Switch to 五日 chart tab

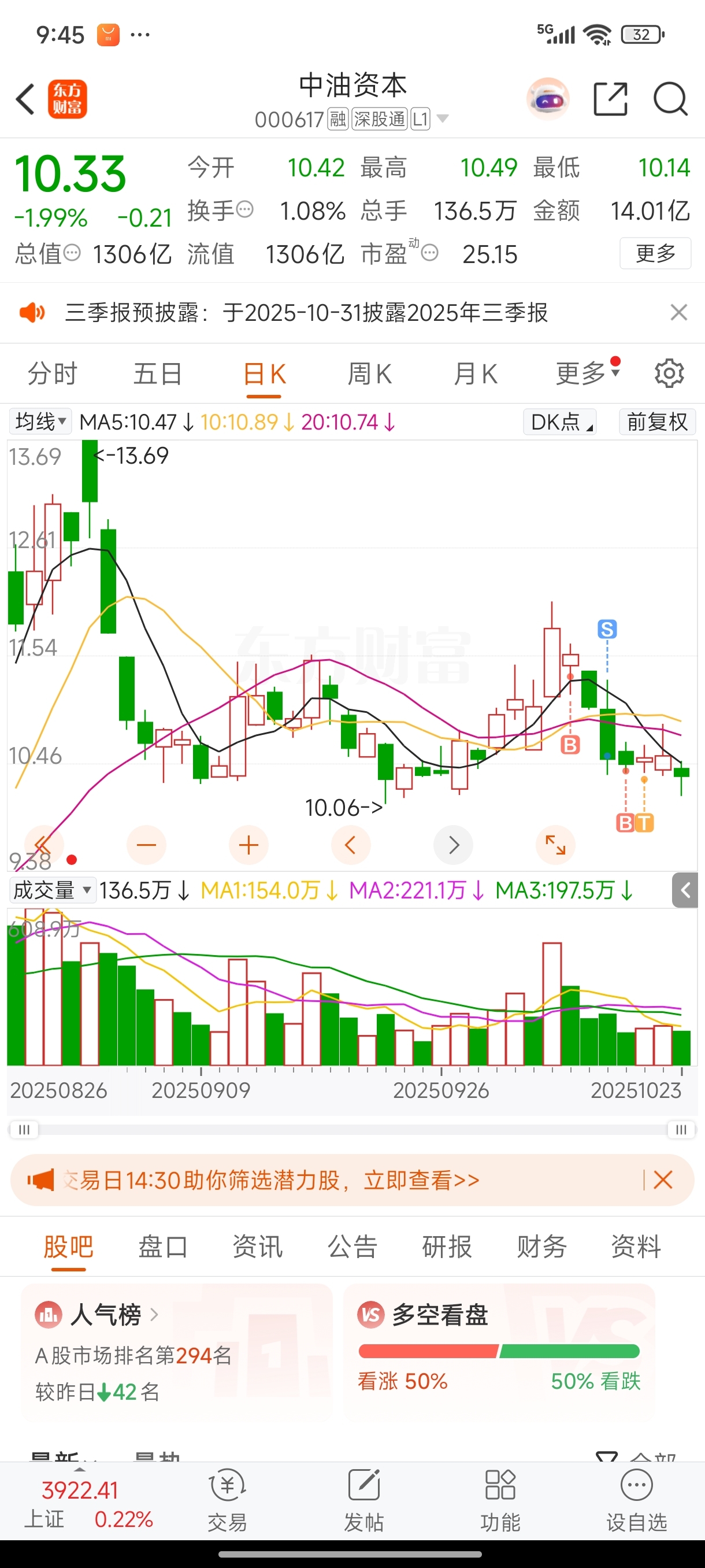tap(158, 373)
